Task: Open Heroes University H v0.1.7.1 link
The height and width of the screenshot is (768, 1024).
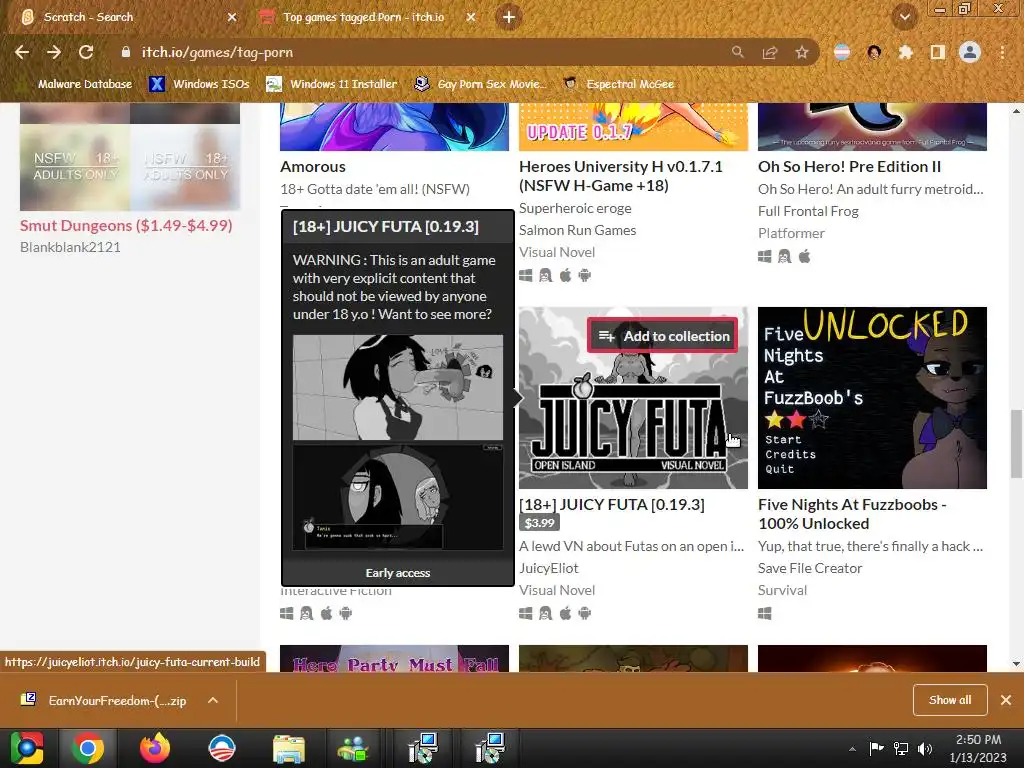Action: pyautogui.click(x=620, y=176)
